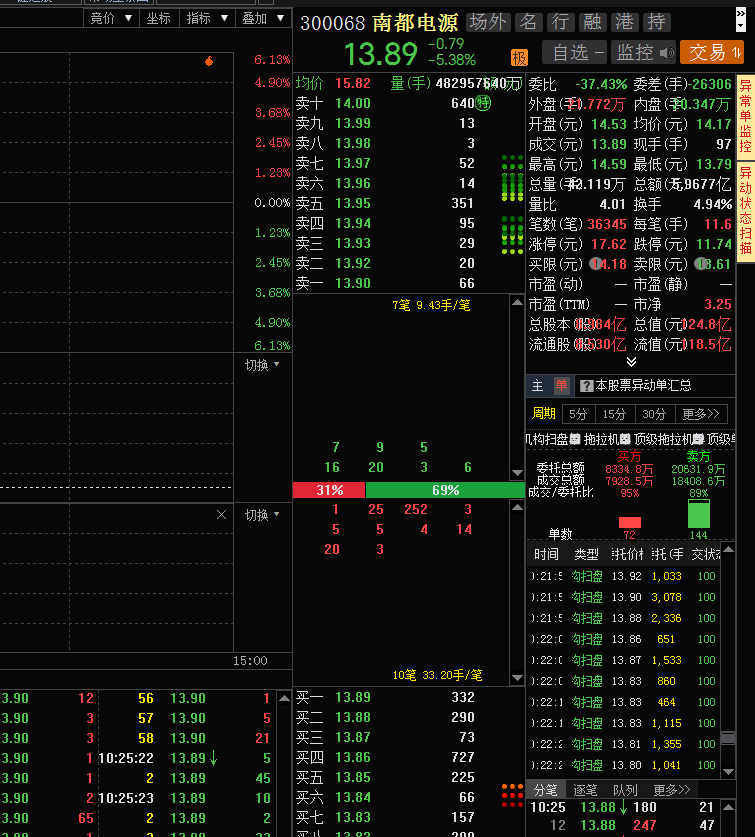The image size is (755, 837).
Task: Click 更多>> next to 队列
Action: point(672,790)
